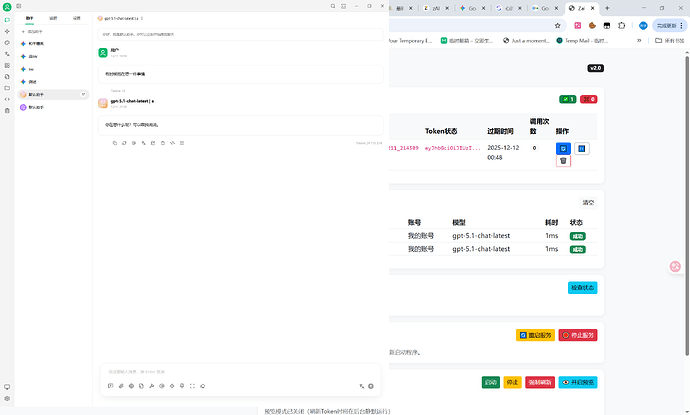Open translate tool in left sidebar
This screenshot has width=690, height=415.
pos(7,54)
